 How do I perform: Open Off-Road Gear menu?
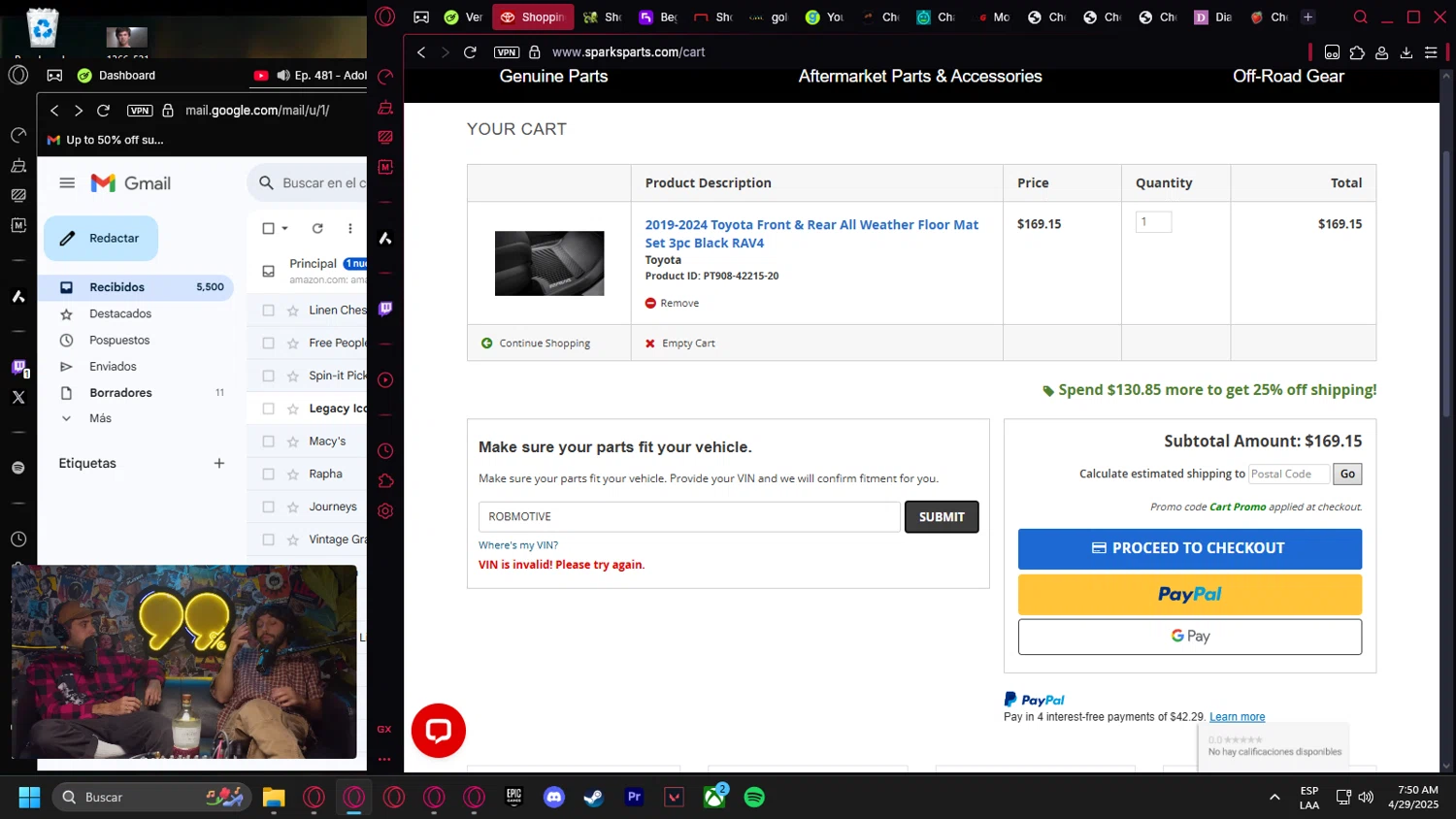pos(1288,76)
